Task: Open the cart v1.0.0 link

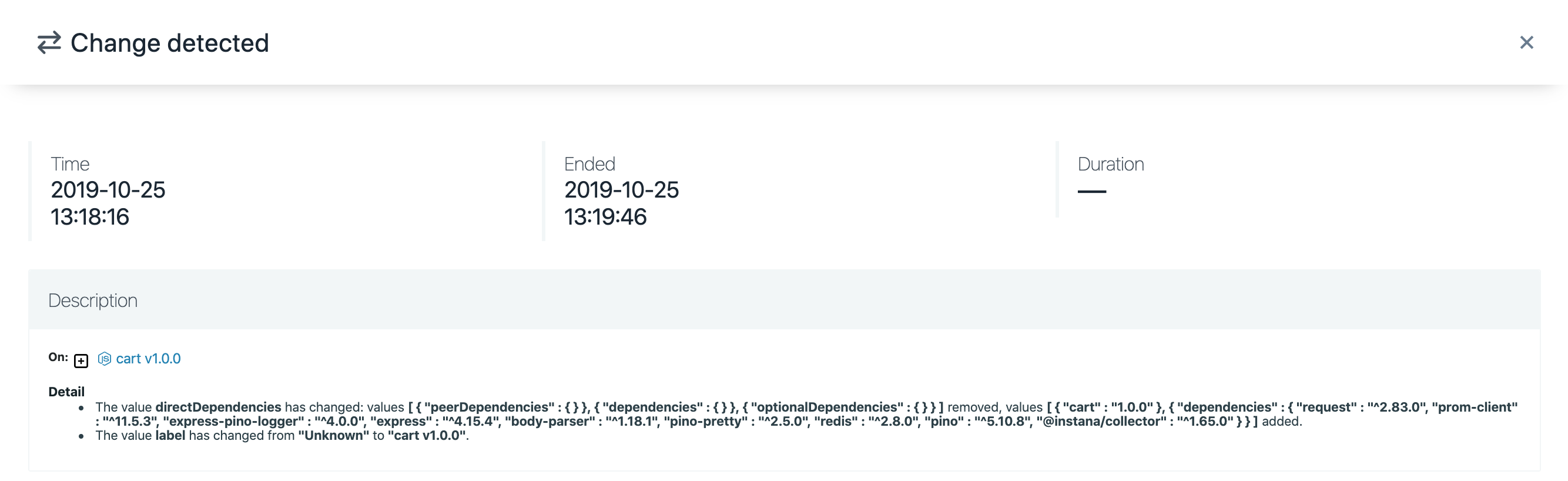Action: click(148, 359)
